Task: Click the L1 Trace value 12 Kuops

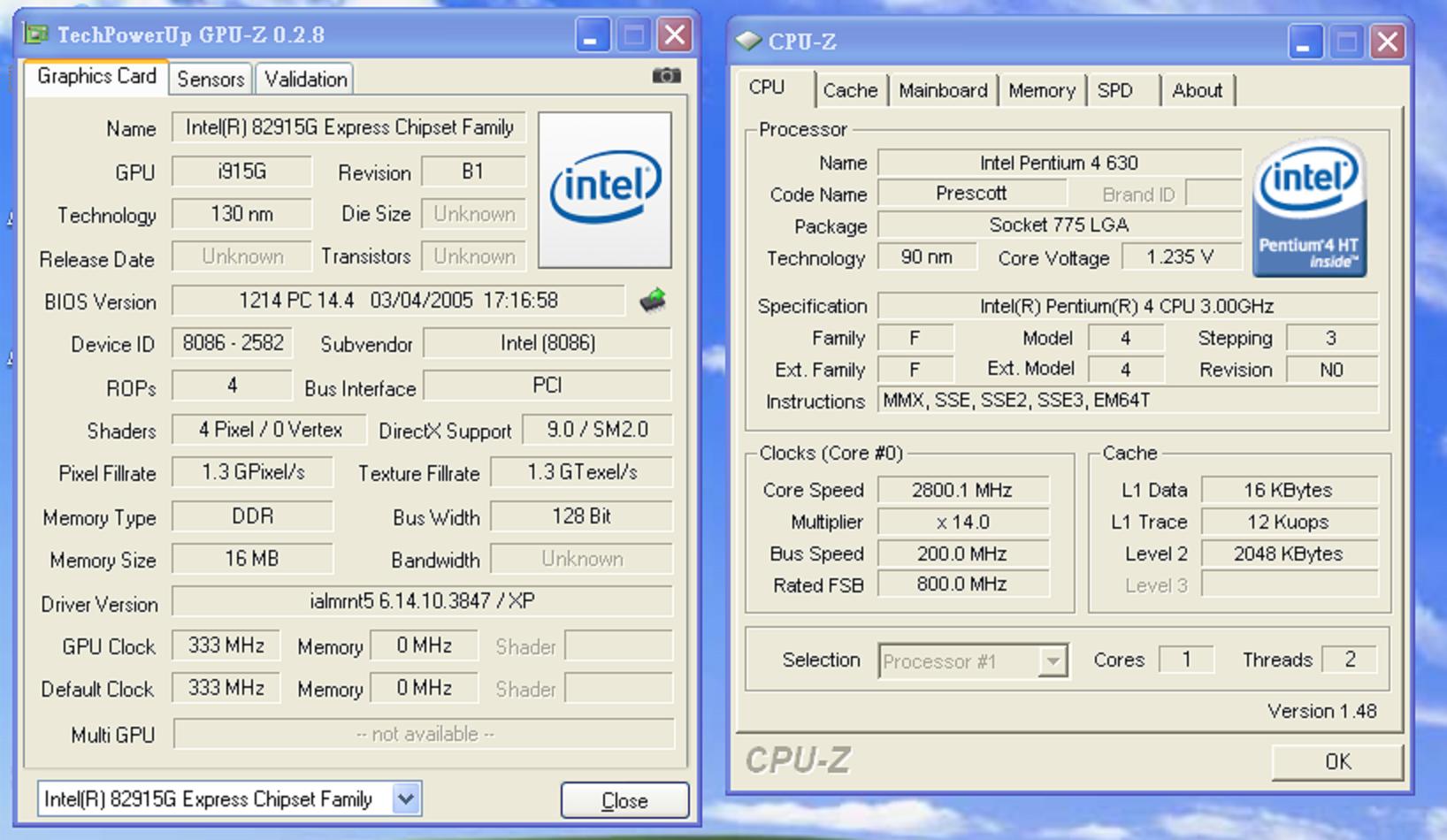Action: 1290,522
